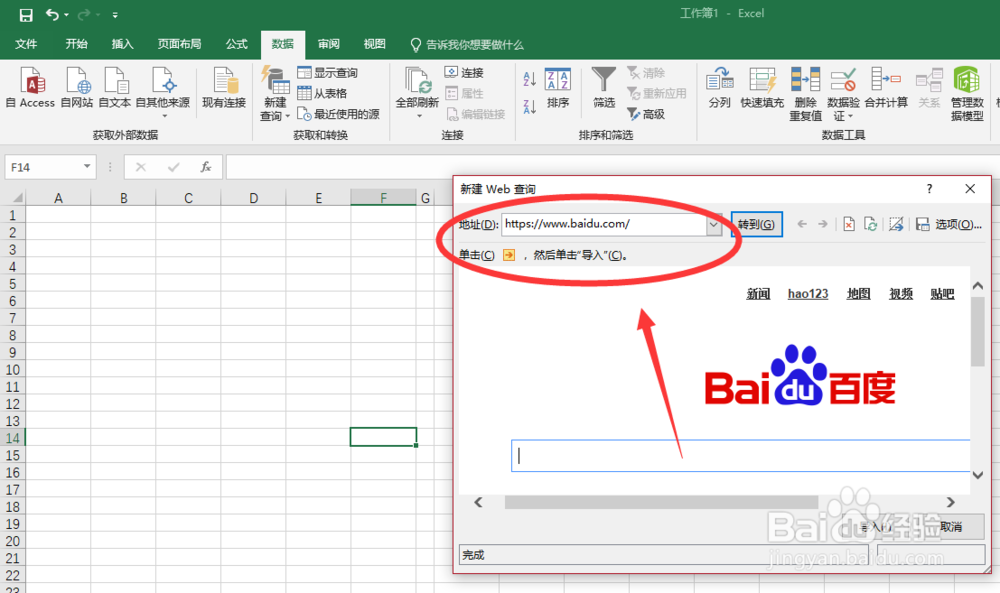The image size is (1000, 593).
Task: Click the 取消 button in Web query dialog
Action: click(x=950, y=527)
